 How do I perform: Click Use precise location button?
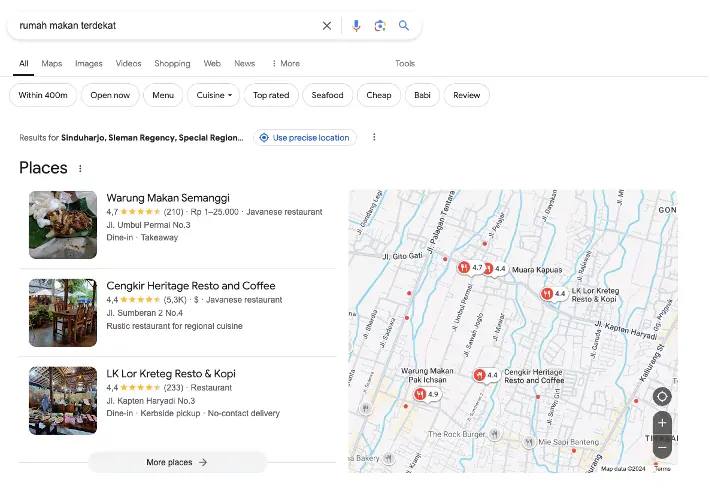tap(305, 138)
